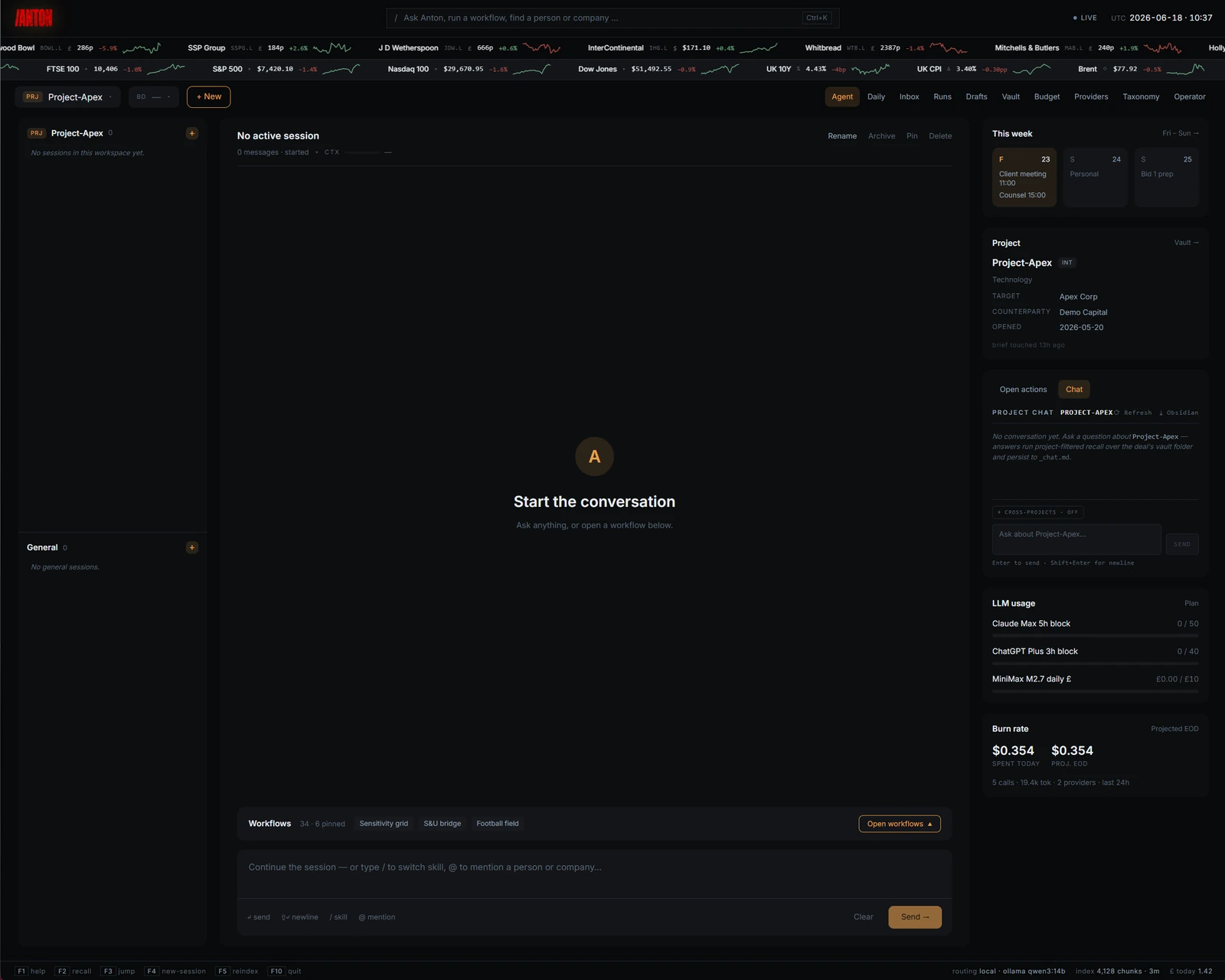This screenshot has width=1225, height=980.
Task: Toggle the Cross-Projects off switch
Action: (1037, 512)
